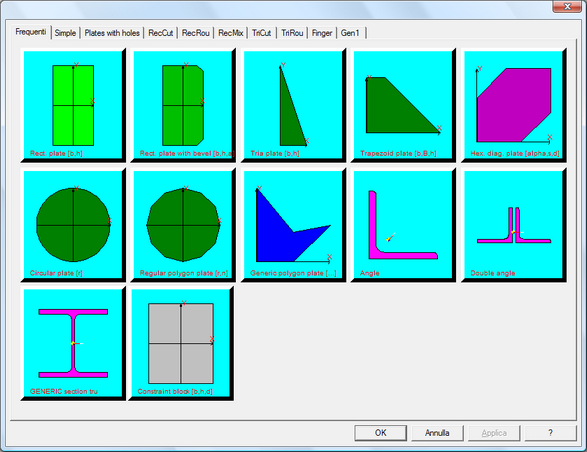The height and width of the screenshot is (452, 587).
Task: Choose the Hex. diag. plate shape
Action: pyautogui.click(x=514, y=105)
